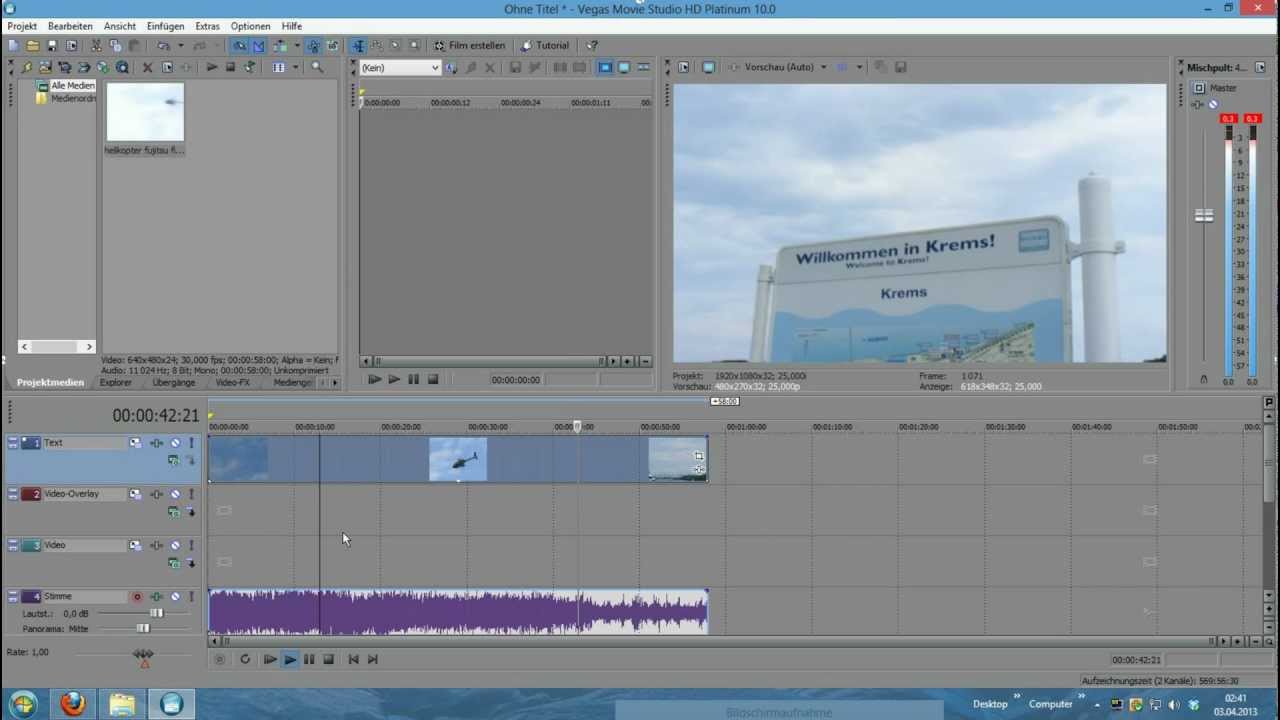Open media views dropdown arrow

pos(295,67)
